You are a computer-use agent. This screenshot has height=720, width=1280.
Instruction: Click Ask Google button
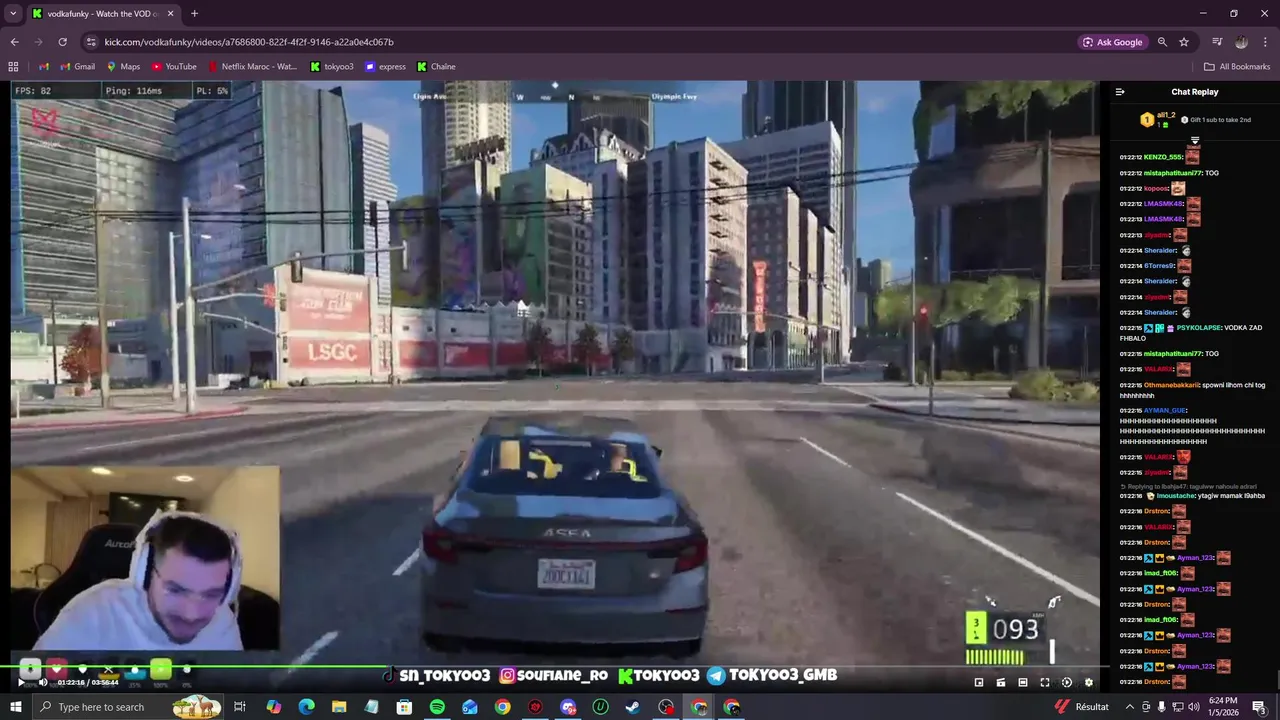[x=1112, y=42]
